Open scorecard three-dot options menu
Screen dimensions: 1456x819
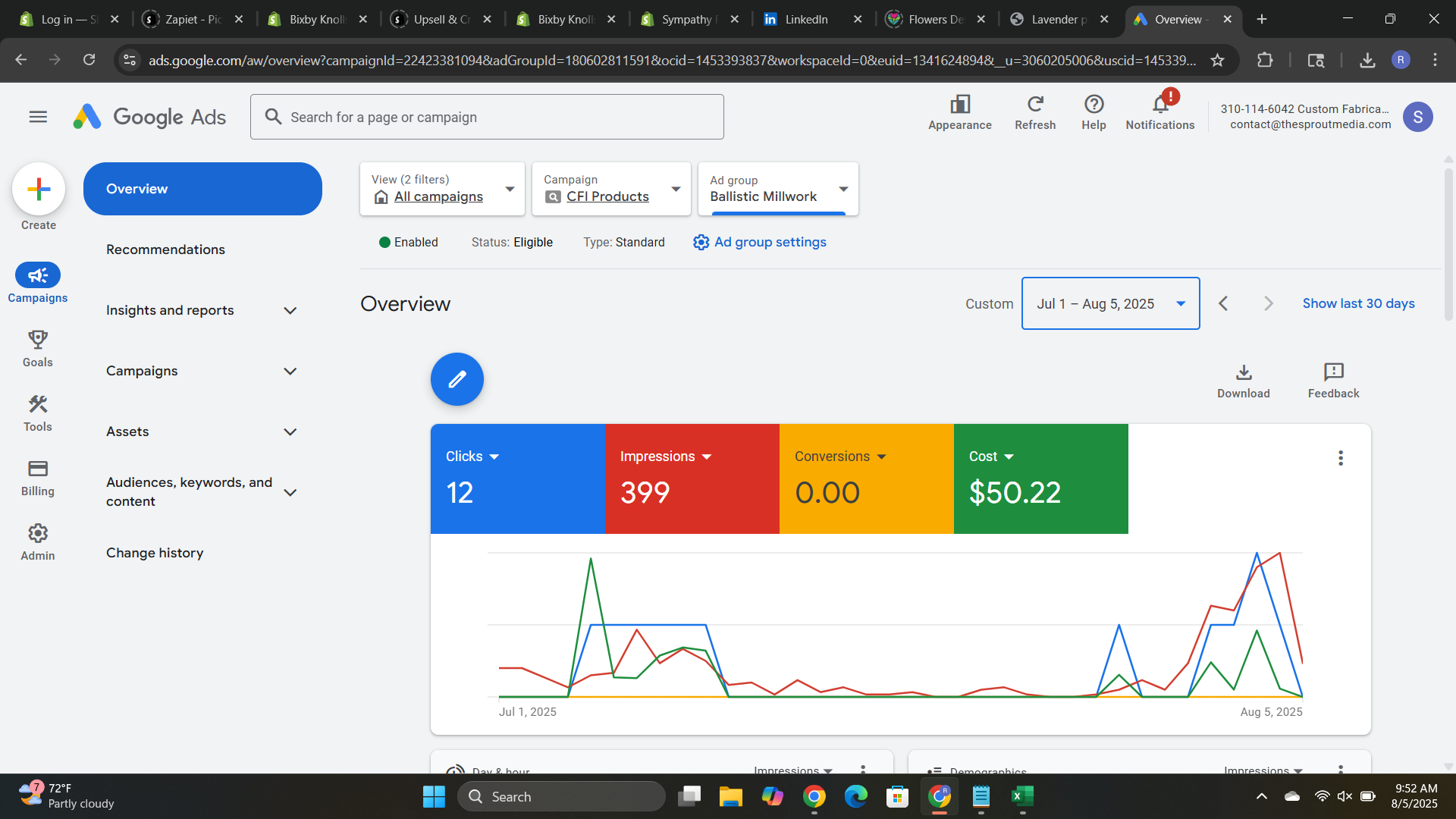tap(1341, 458)
